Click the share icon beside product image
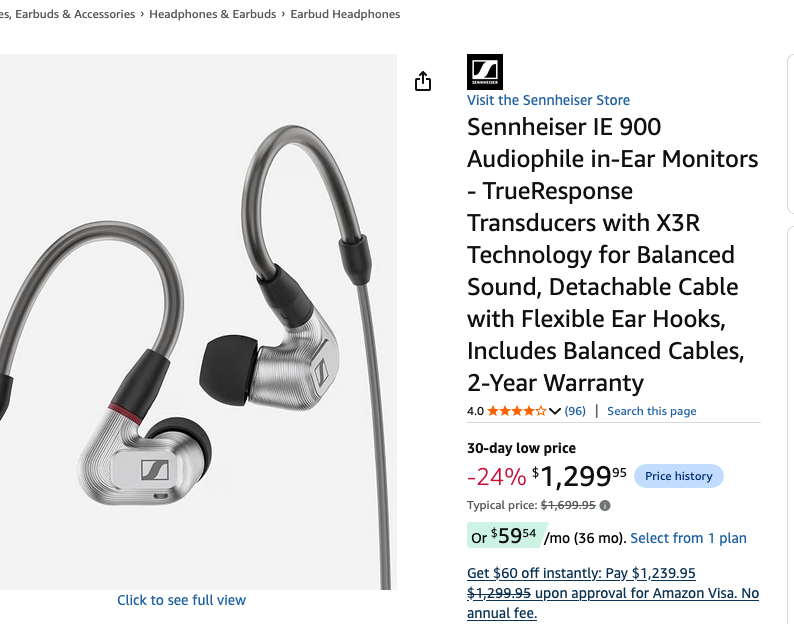 pyautogui.click(x=423, y=81)
